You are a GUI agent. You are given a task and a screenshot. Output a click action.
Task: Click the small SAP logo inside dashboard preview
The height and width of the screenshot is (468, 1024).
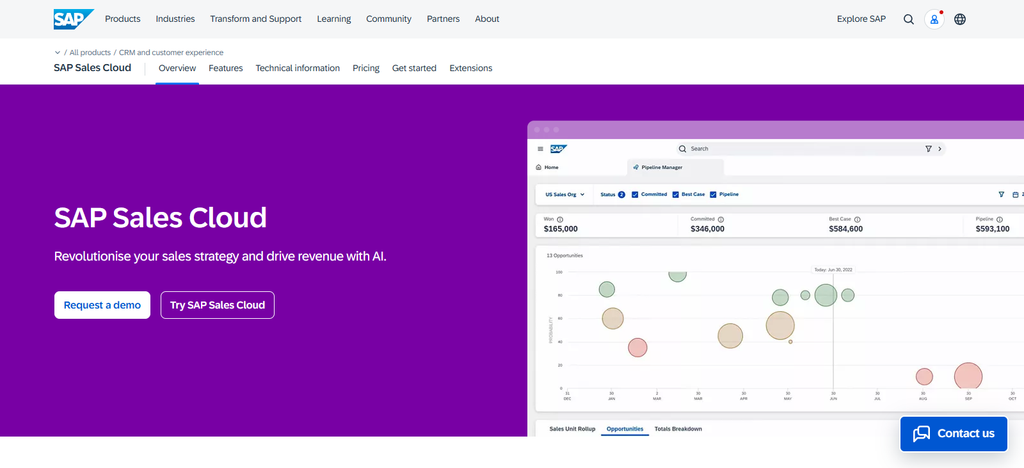[x=558, y=149]
